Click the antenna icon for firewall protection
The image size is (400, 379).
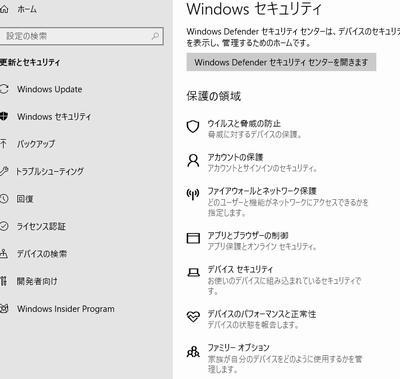coord(193,194)
